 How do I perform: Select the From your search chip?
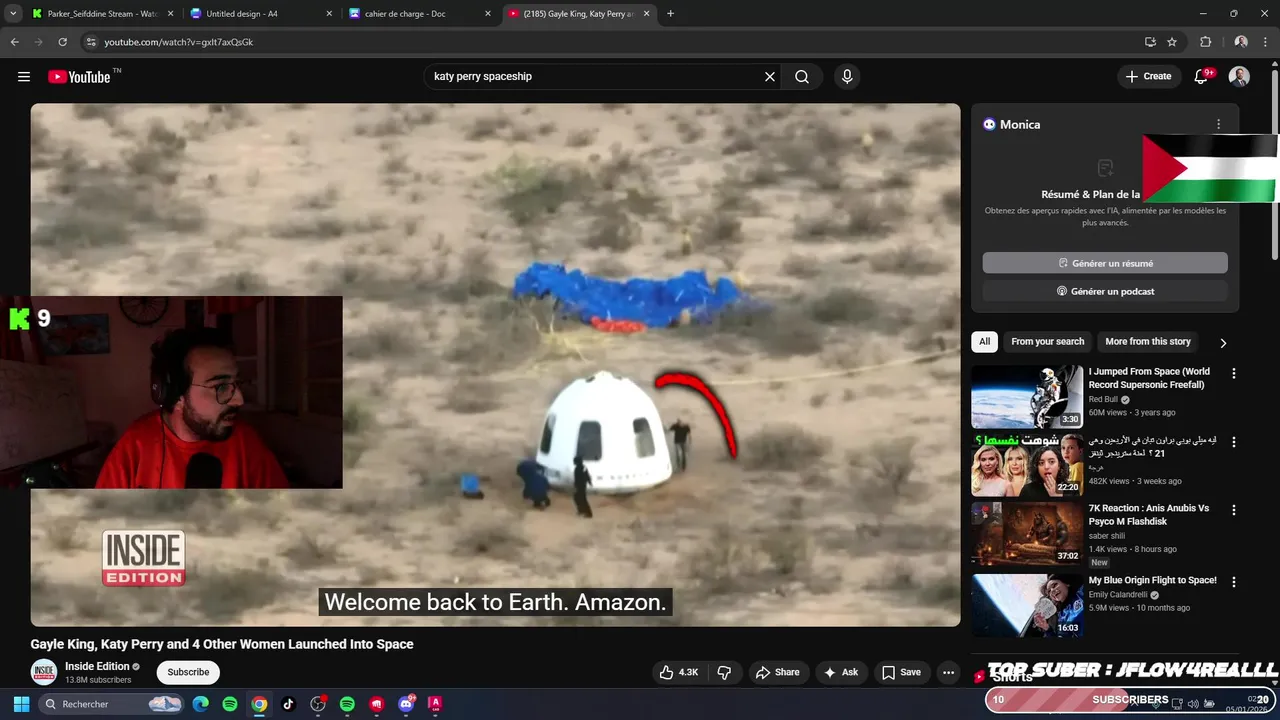click(x=1047, y=342)
